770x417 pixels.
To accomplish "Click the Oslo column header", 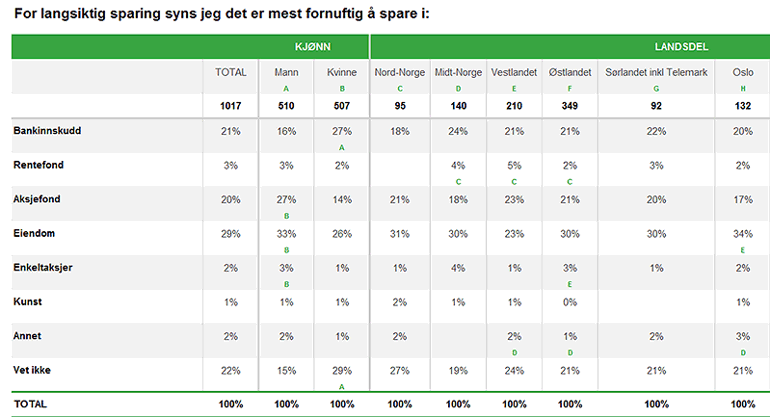I will (x=742, y=73).
